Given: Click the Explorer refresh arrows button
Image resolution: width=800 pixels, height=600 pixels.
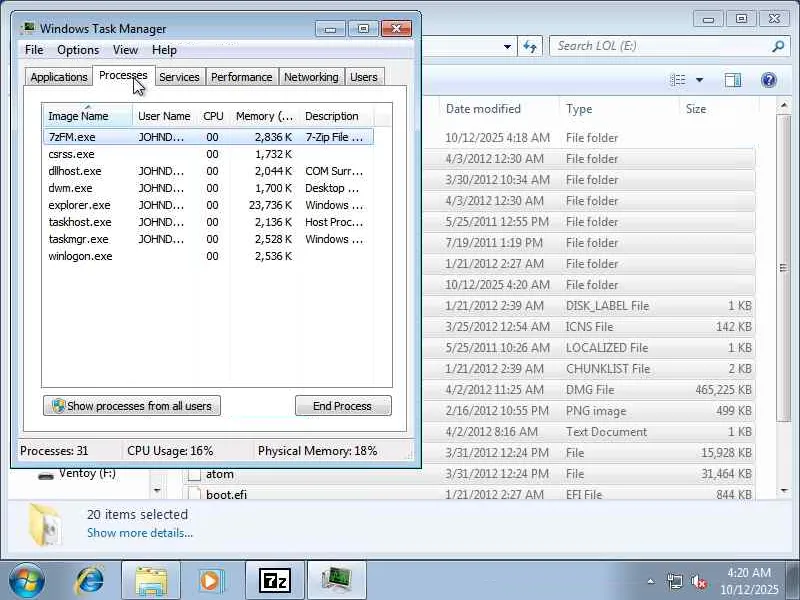Looking at the screenshot, I should [x=530, y=46].
